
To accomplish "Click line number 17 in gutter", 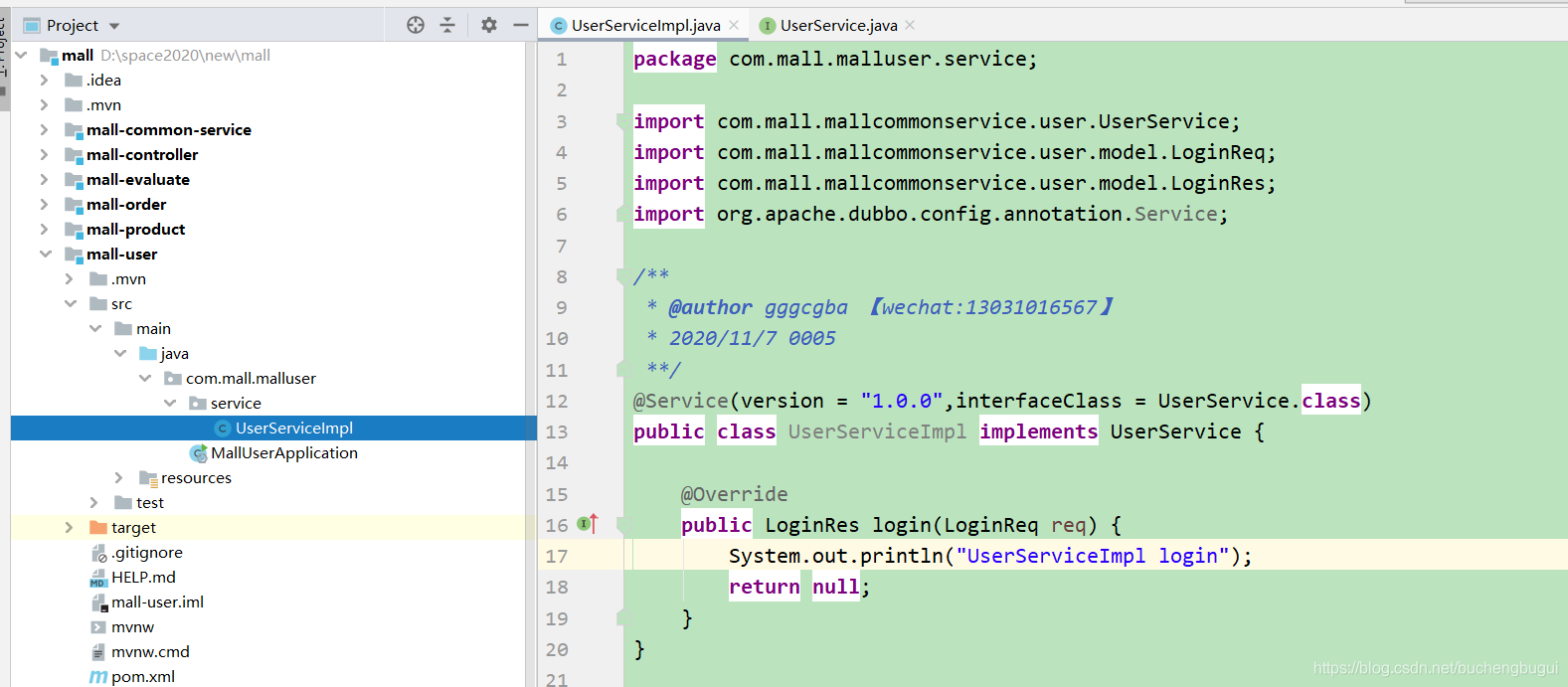I will click(557, 556).
